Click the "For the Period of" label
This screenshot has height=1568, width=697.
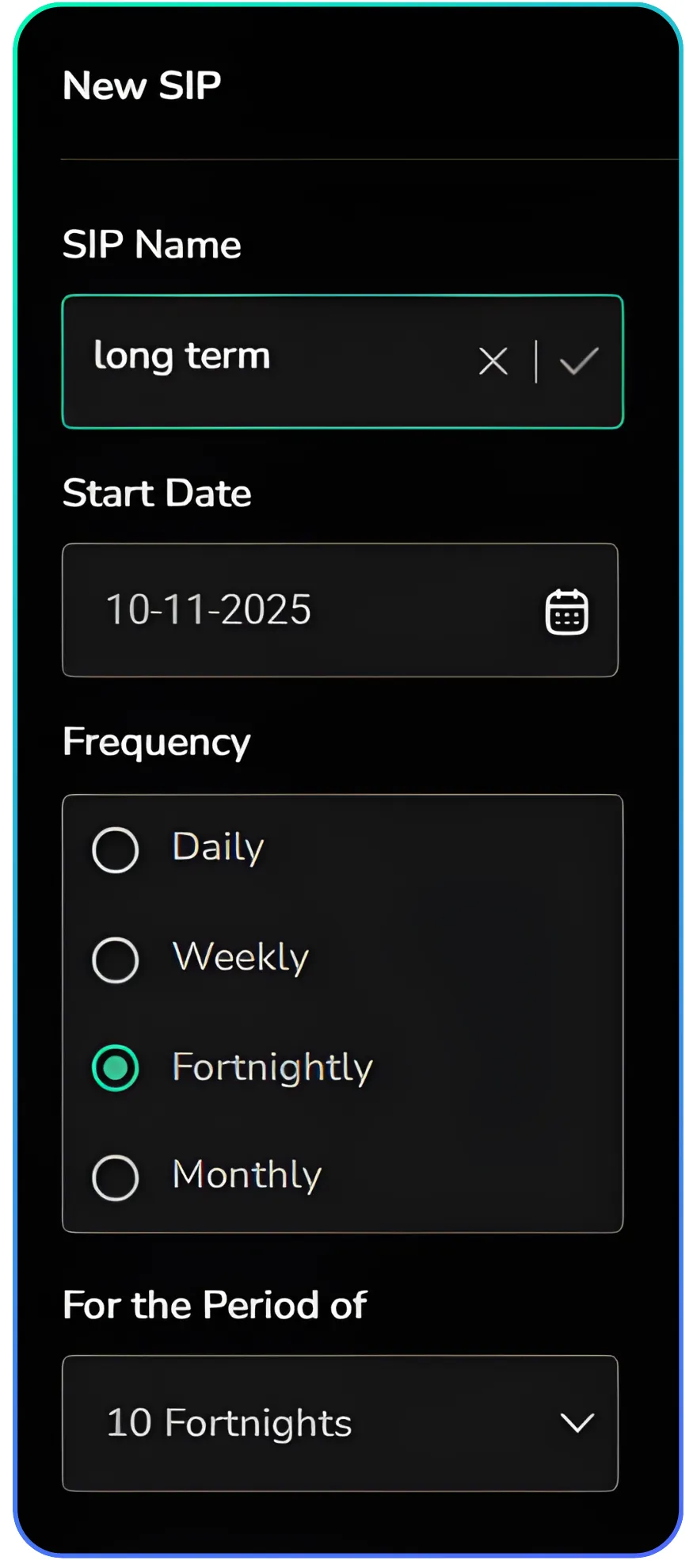click(215, 1305)
